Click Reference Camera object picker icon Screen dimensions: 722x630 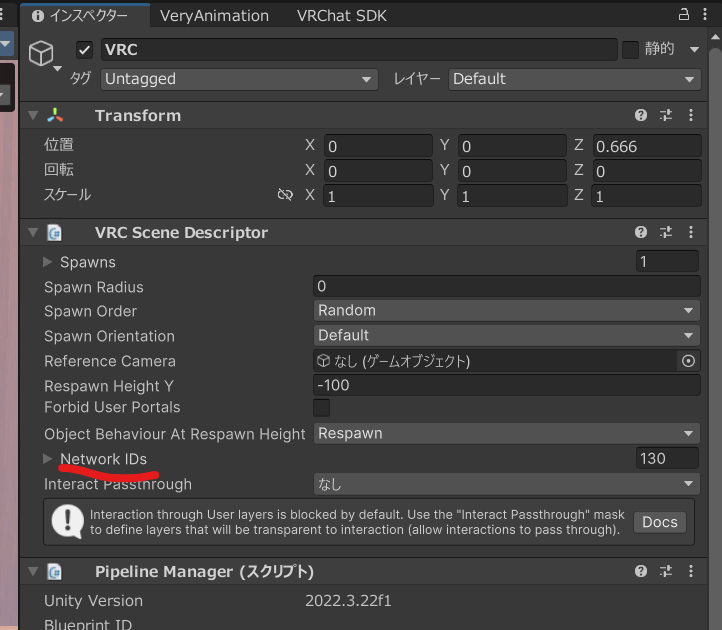(688, 361)
